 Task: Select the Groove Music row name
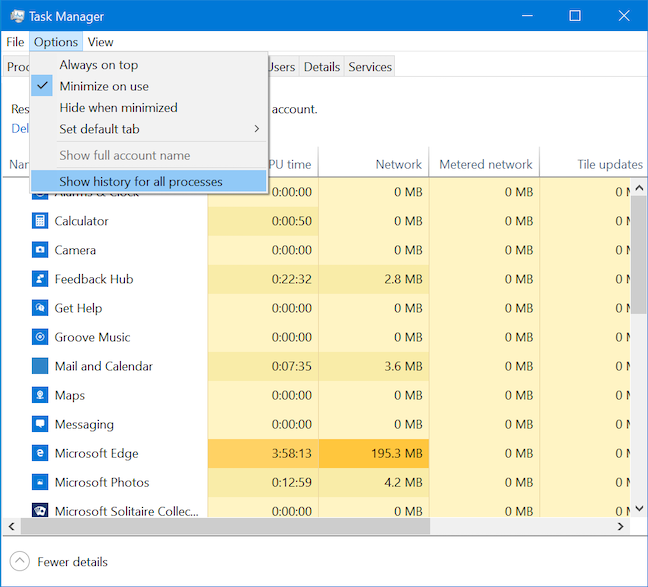pos(92,337)
